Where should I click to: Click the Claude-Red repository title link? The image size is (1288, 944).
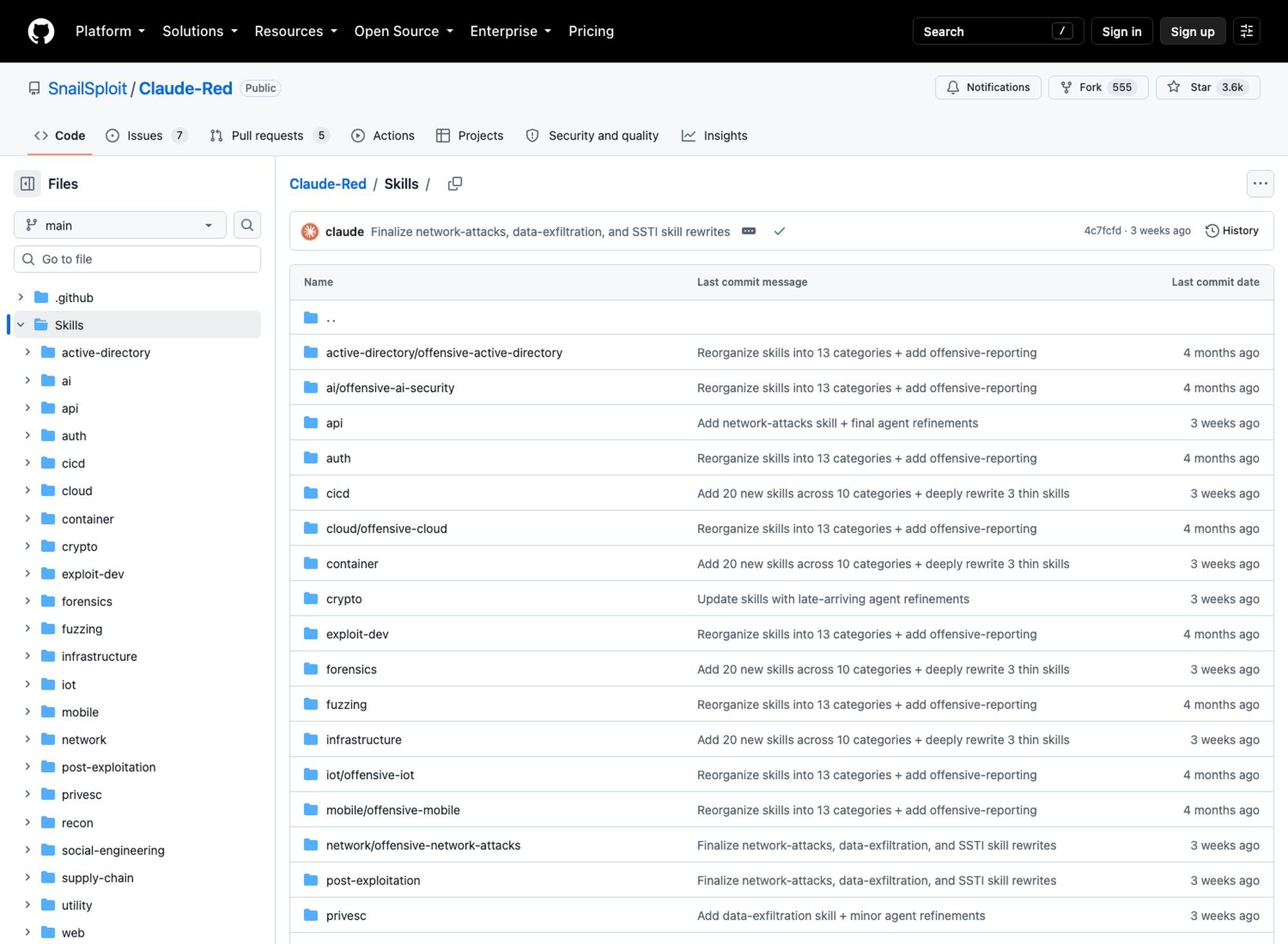(185, 88)
